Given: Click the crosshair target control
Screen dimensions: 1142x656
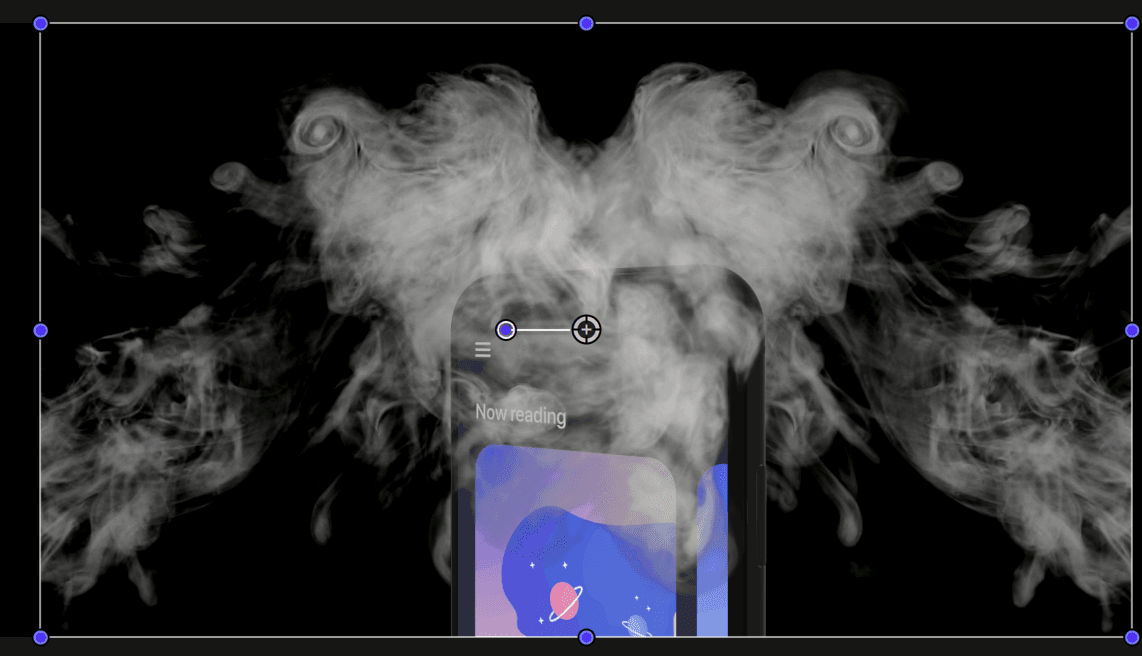Looking at the screenshot, I should 585,329.
